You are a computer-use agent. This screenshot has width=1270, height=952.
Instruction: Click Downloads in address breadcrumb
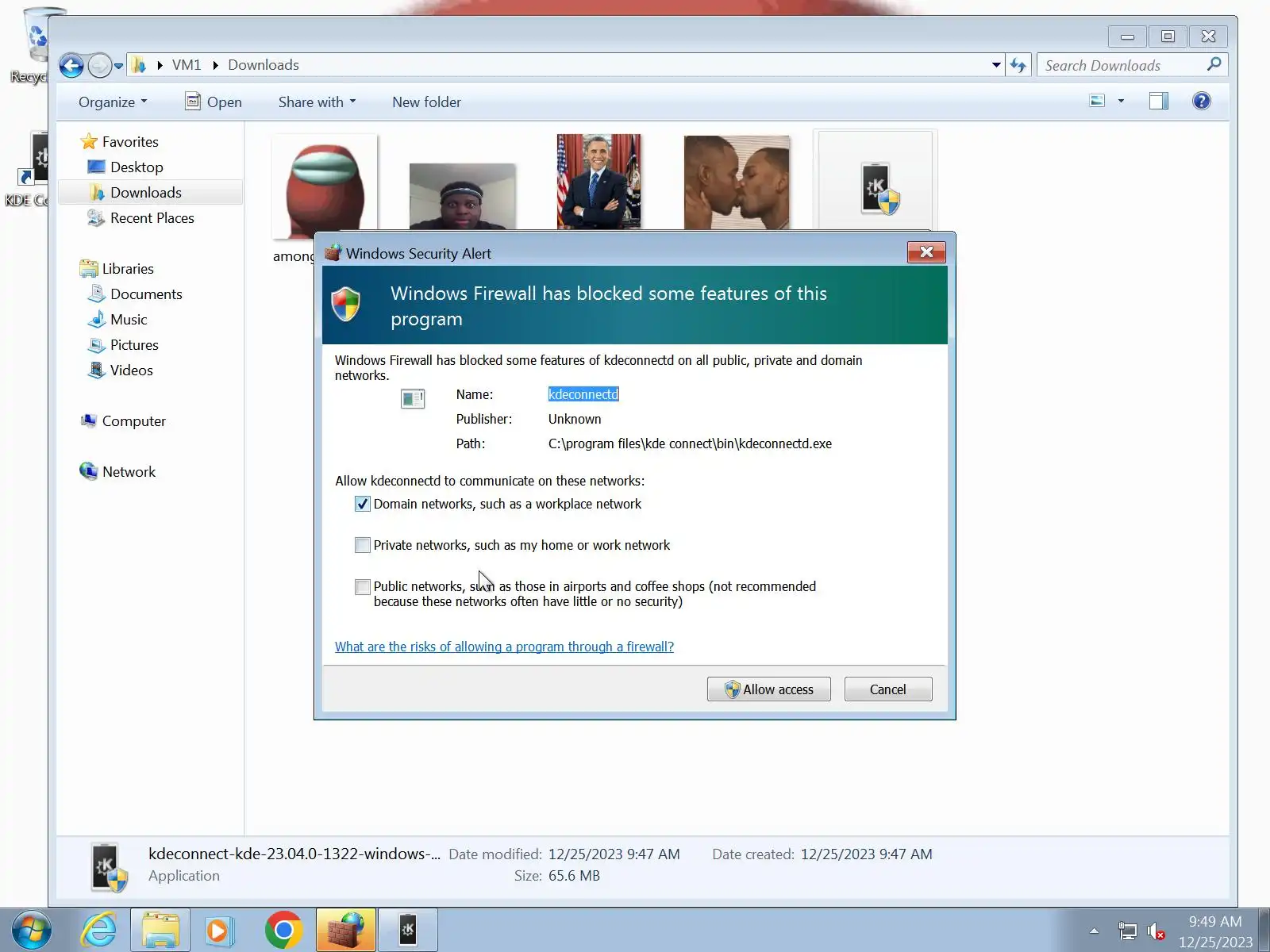pyautogui.click(x=264, y=65)
